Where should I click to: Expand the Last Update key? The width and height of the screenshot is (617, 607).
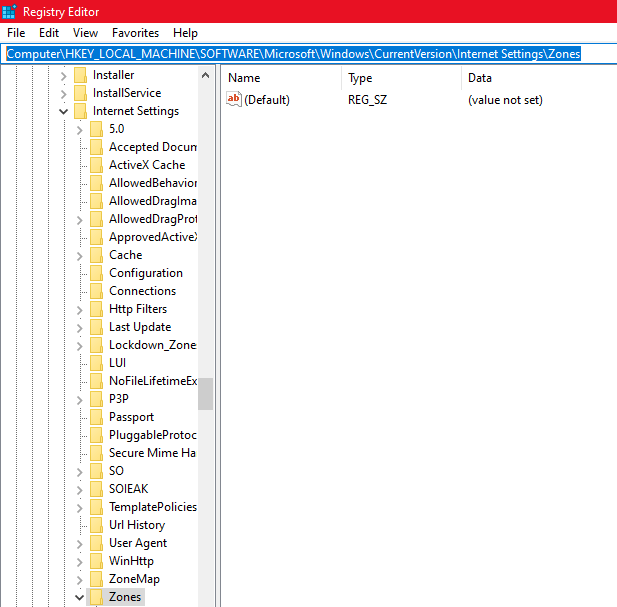[x=80, y=328]
